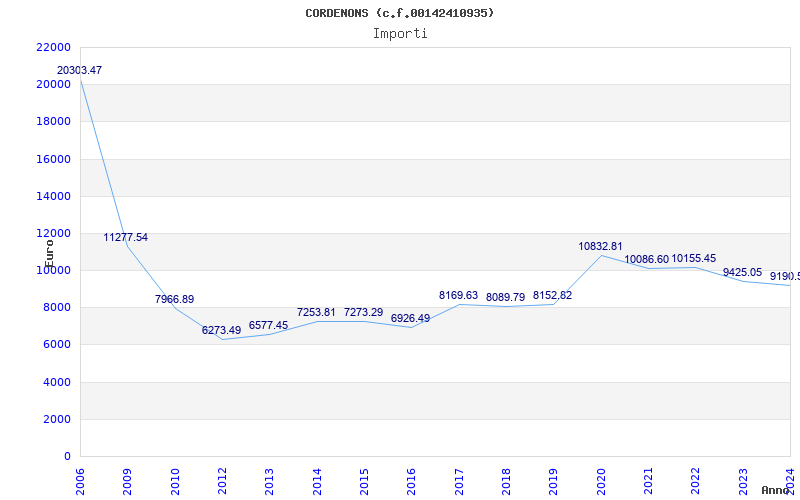This screenshot has width=800, height=500.
Task: Click the chart title CORDENONS (c.f.00142410935)
Action: (x=399, y=13)
